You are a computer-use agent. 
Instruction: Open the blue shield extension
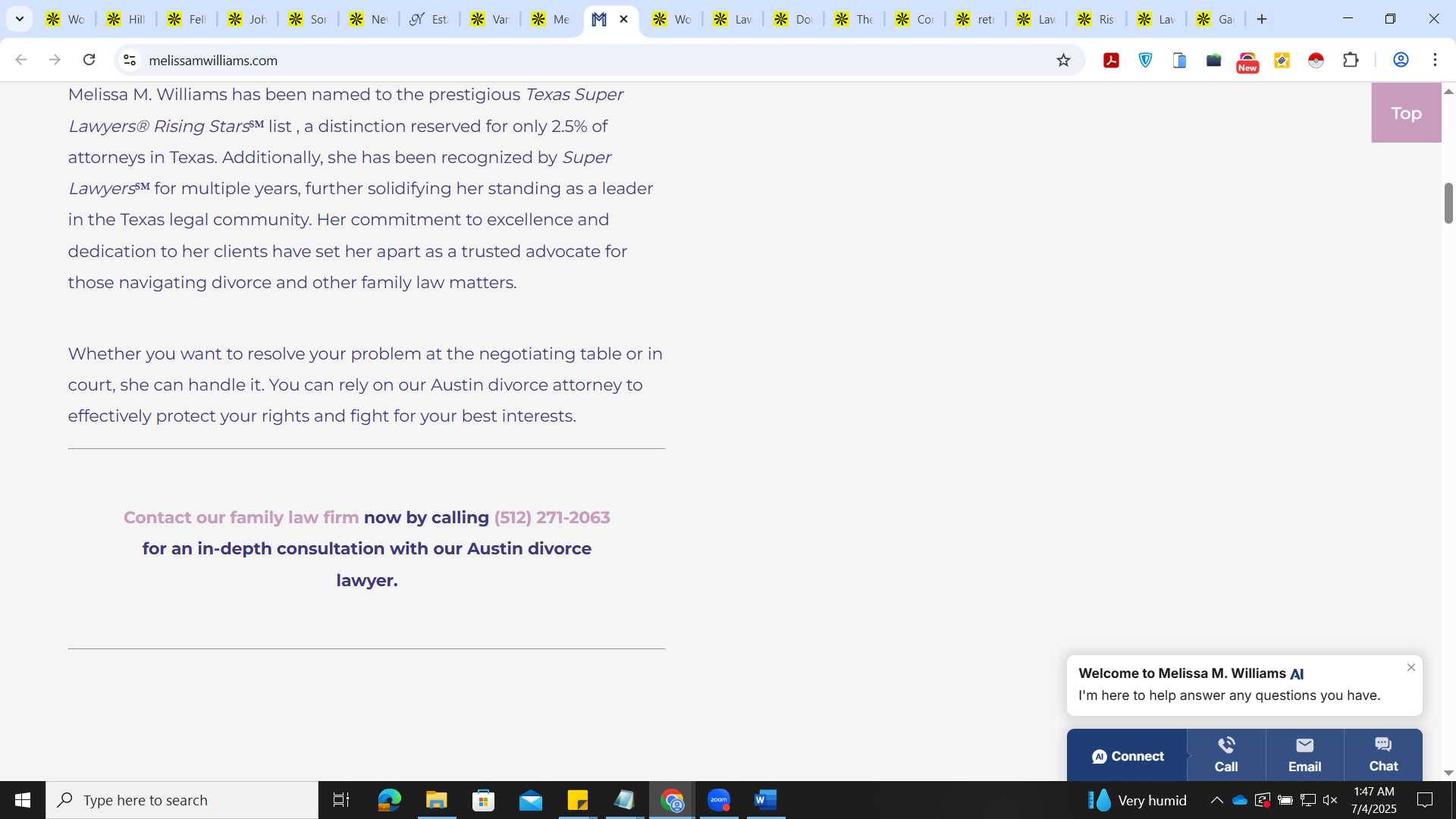pyautogui.click(x=1145, y=60)
